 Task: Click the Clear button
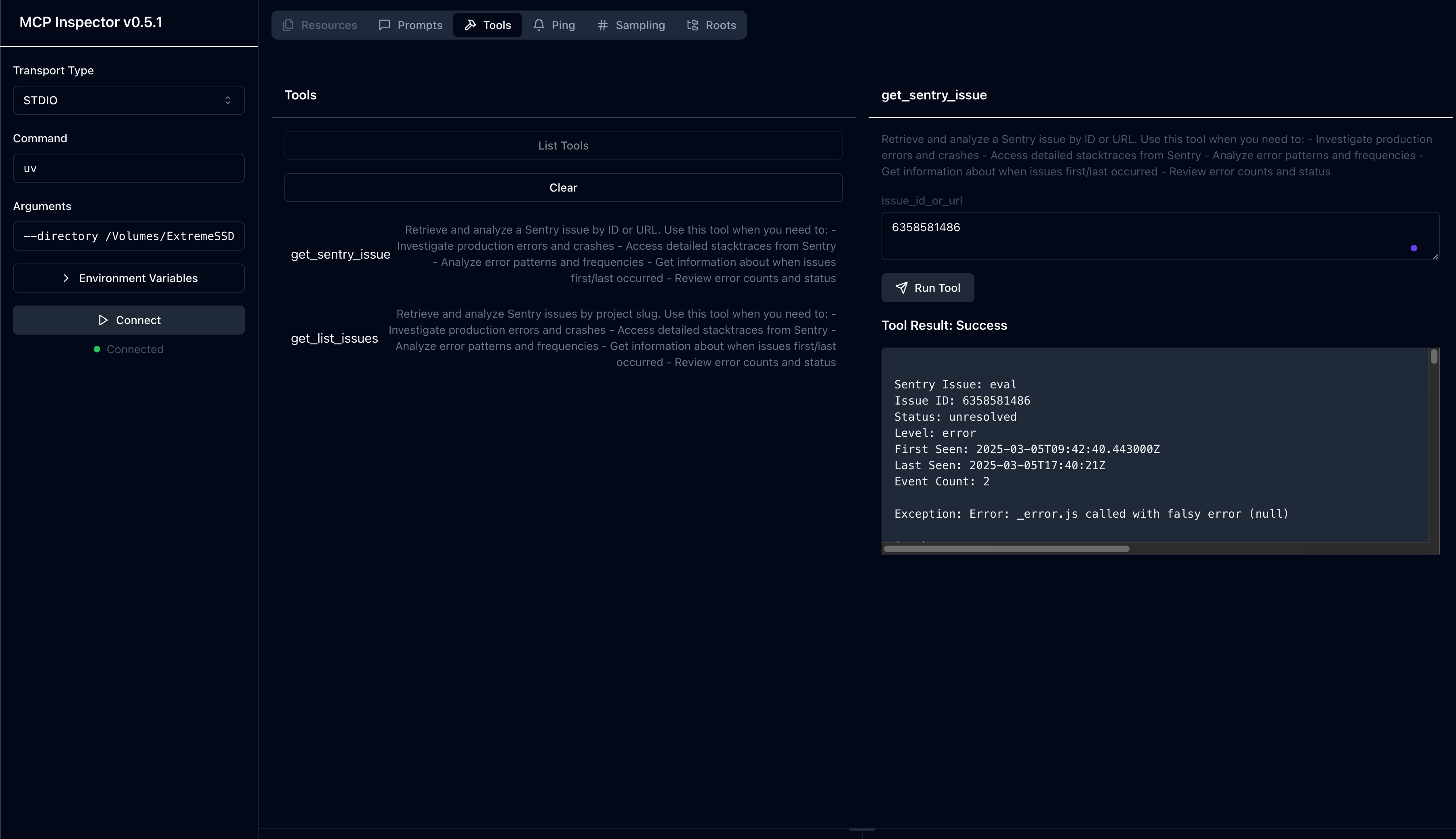[x=563, y=187]
